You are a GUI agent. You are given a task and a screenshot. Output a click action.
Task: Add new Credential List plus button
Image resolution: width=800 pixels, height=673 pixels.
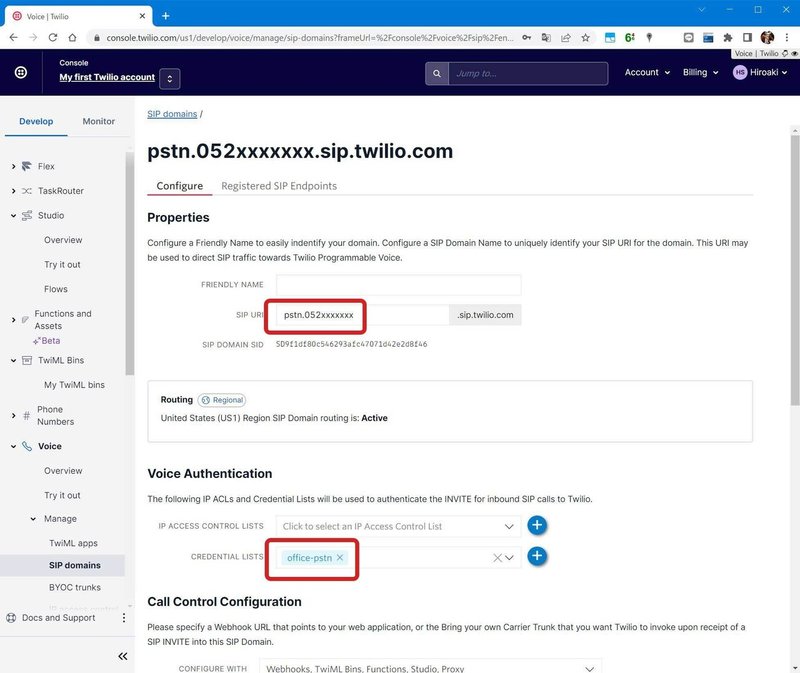click(x=537, y=556)
